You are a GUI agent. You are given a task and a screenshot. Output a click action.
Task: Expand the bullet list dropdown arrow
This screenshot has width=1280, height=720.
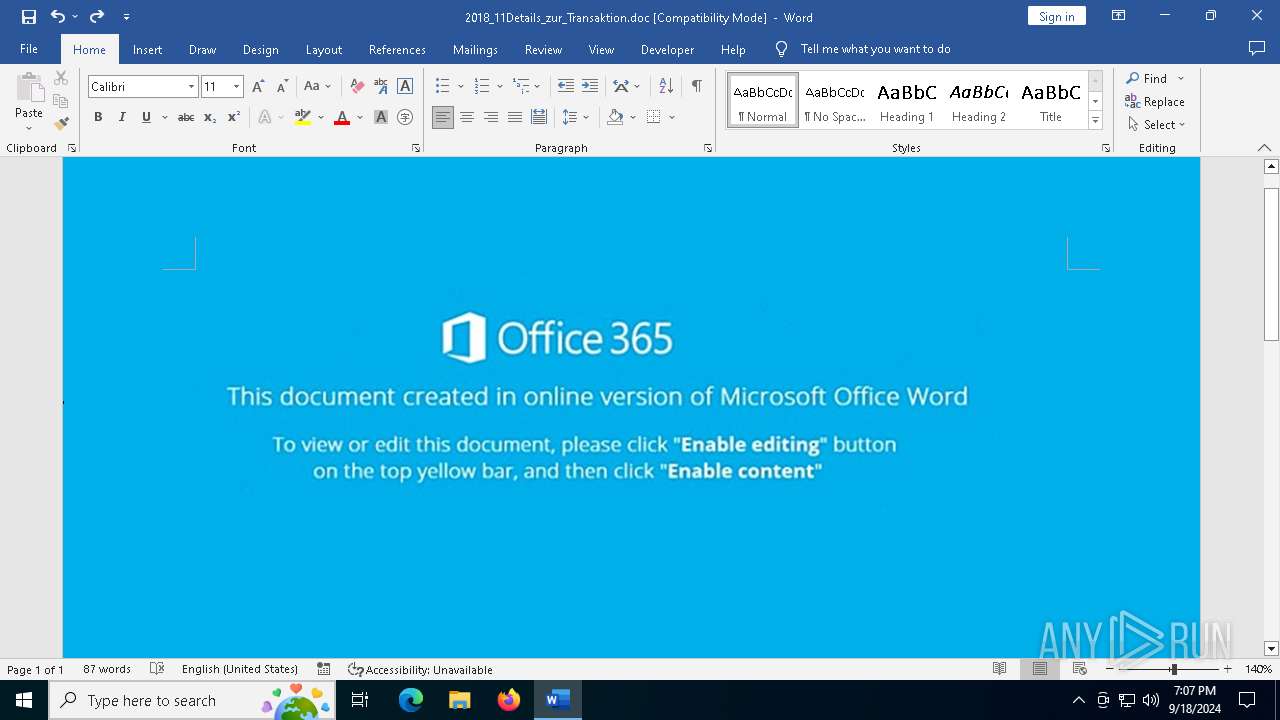(460, 87)
